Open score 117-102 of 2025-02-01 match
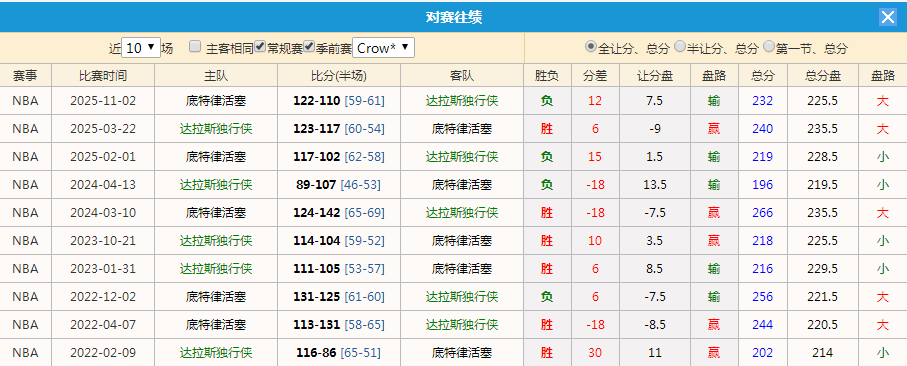The image size is (907, 366). (317, 157)
